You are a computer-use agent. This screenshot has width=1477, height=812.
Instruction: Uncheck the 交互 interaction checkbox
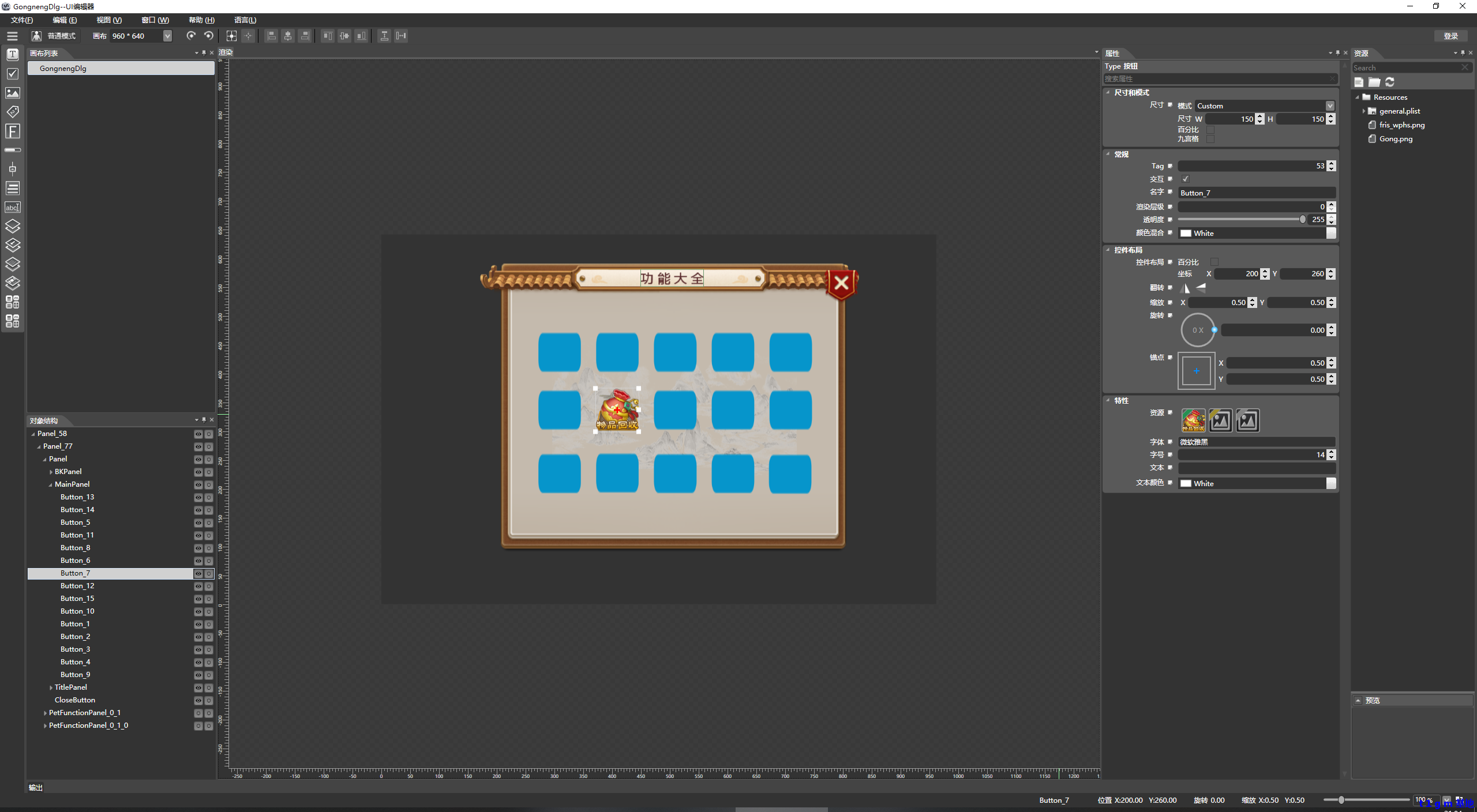coord(1186,179)
